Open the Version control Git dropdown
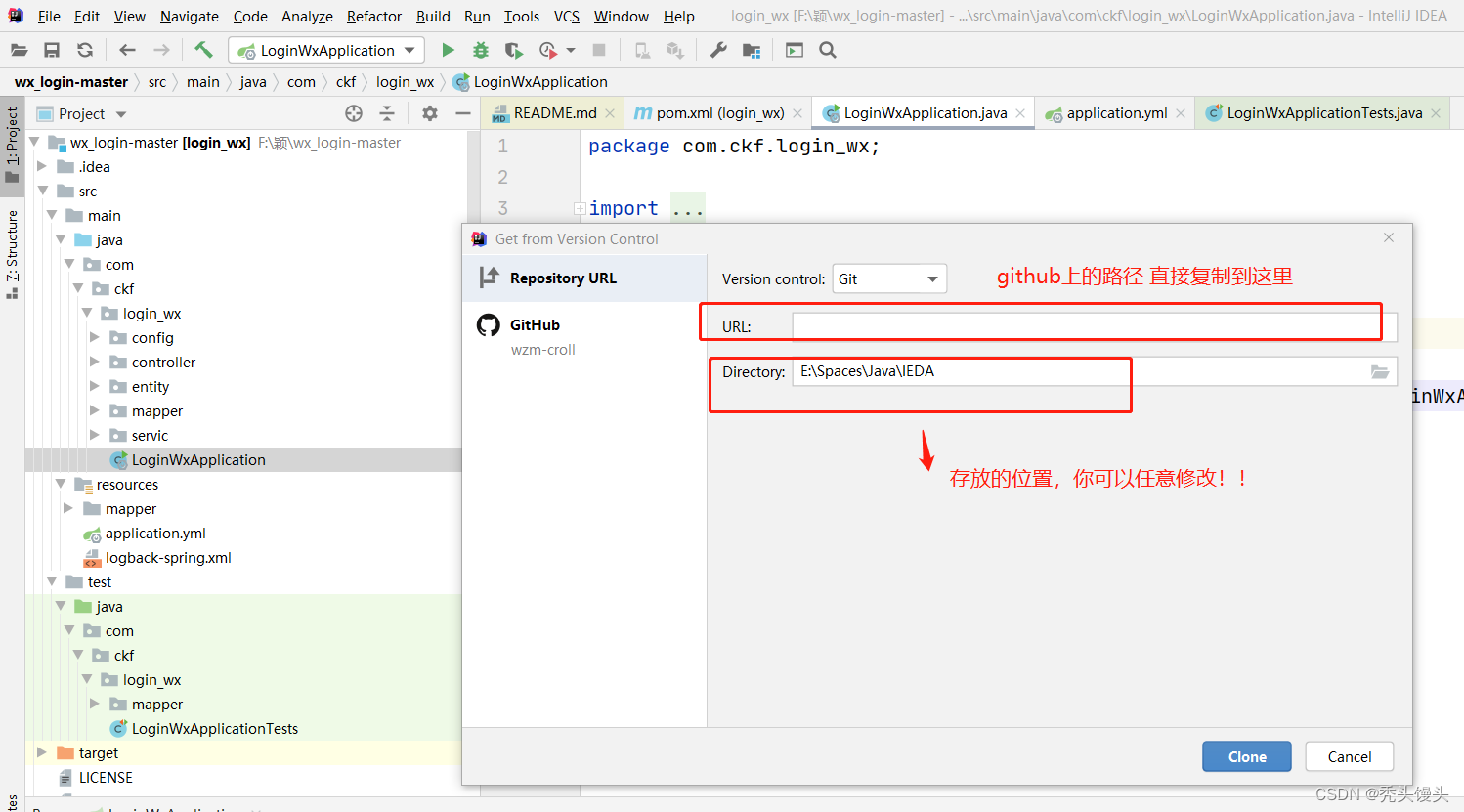1464x812 pixels. pos(889,278)
